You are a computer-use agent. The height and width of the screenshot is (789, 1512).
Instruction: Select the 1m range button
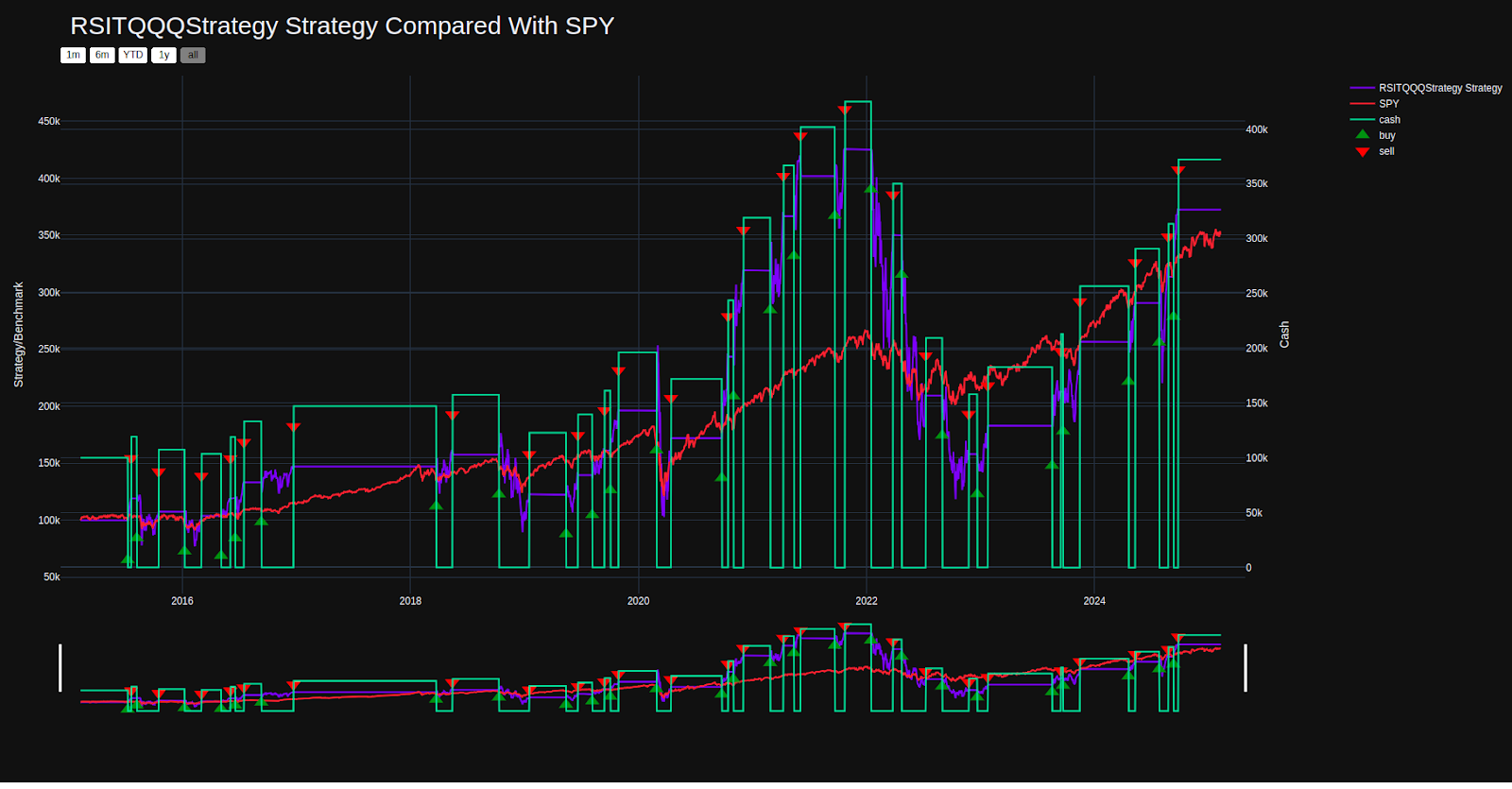coord(73,55)
